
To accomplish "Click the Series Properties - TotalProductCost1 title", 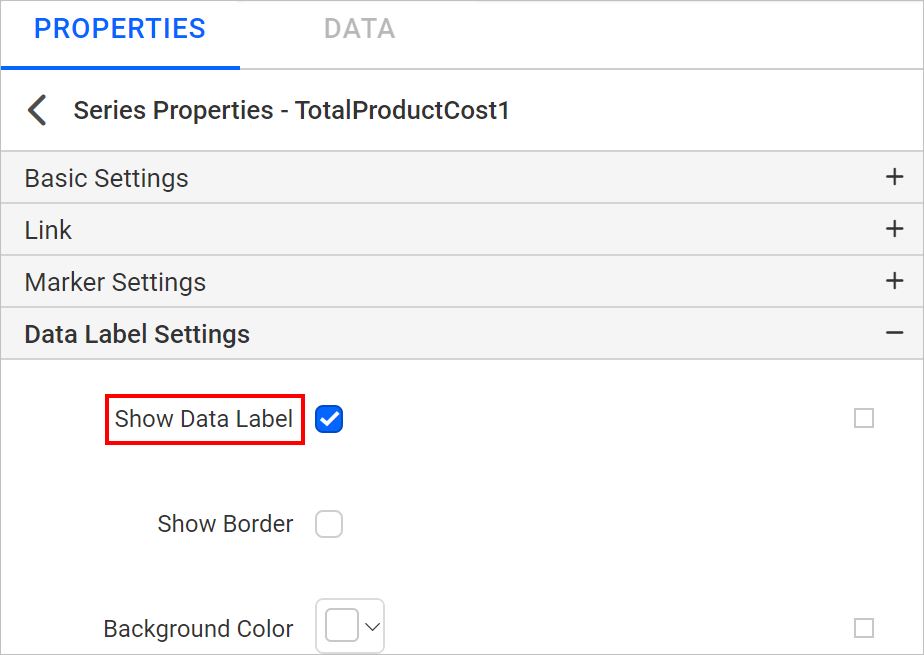I will click(x=292, y=110).
